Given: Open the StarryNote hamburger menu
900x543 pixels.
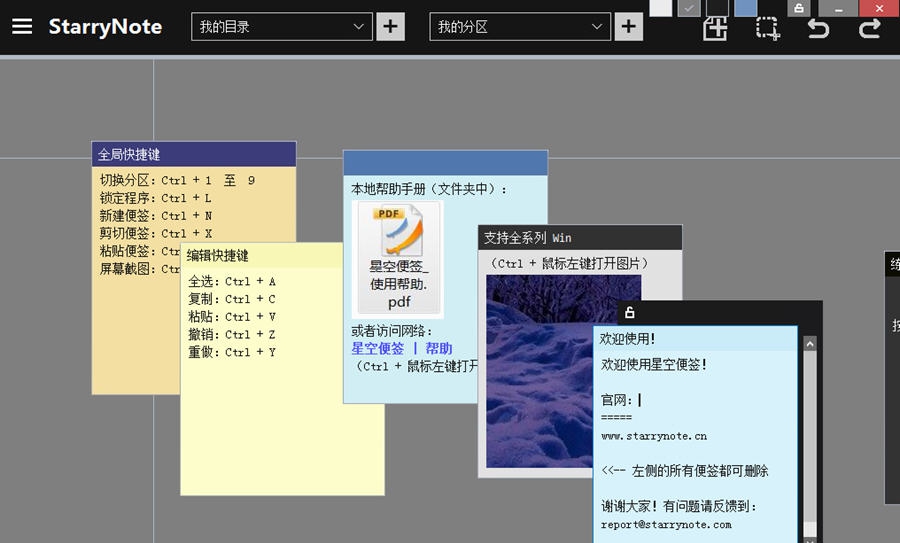Looking at the screenshot, I should click(x=22, y=26).
